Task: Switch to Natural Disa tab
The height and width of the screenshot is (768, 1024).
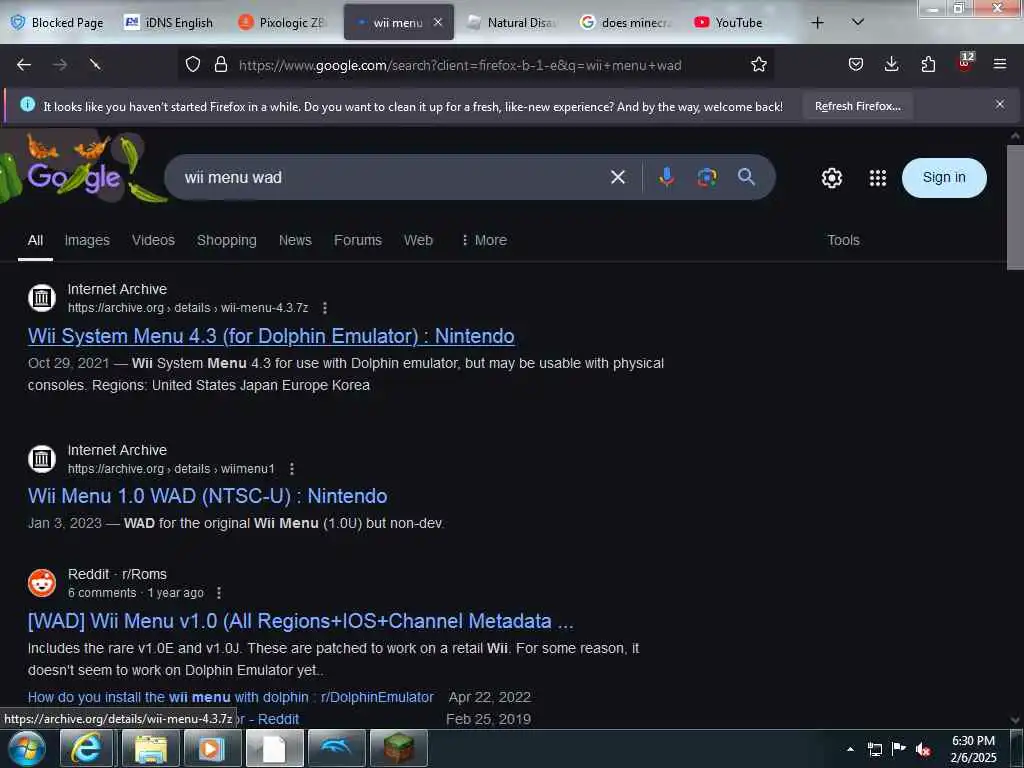Action: click(512, 23)
